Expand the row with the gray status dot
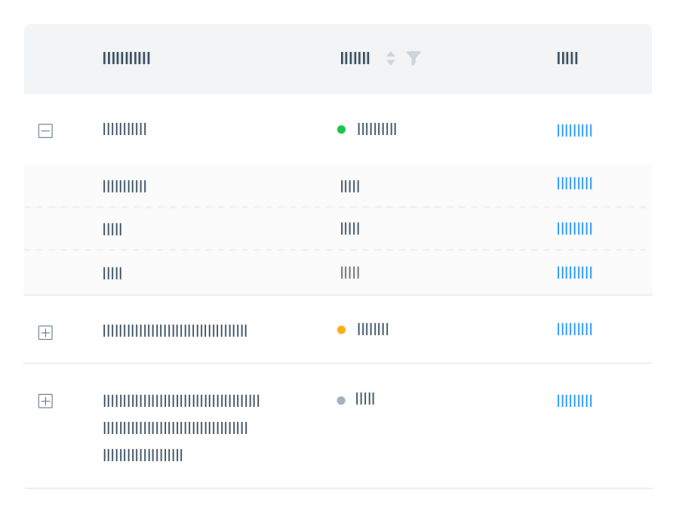This screenshot has height=514, width=676. pyautogui.click(x=45, y=401)
